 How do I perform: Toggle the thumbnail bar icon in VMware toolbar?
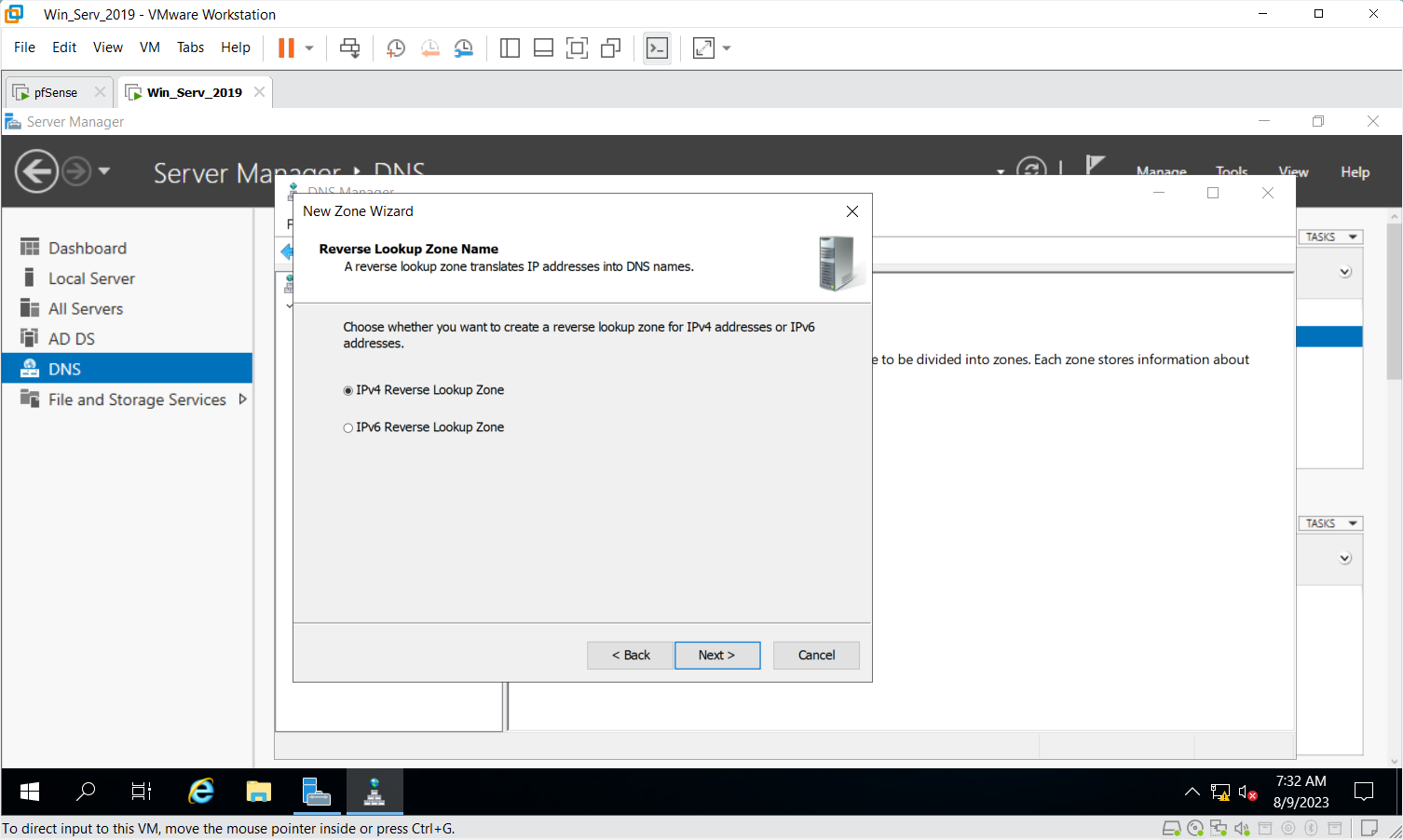tap(543, 48)
